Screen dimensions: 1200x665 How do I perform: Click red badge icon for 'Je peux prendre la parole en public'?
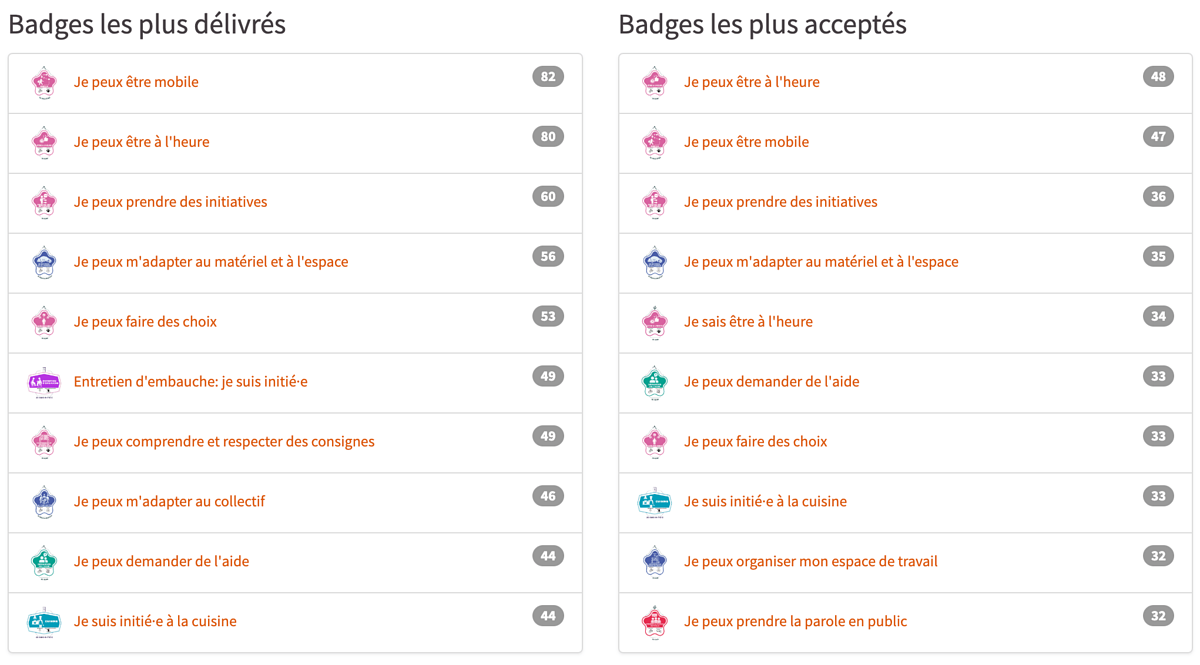click(655, 622)
